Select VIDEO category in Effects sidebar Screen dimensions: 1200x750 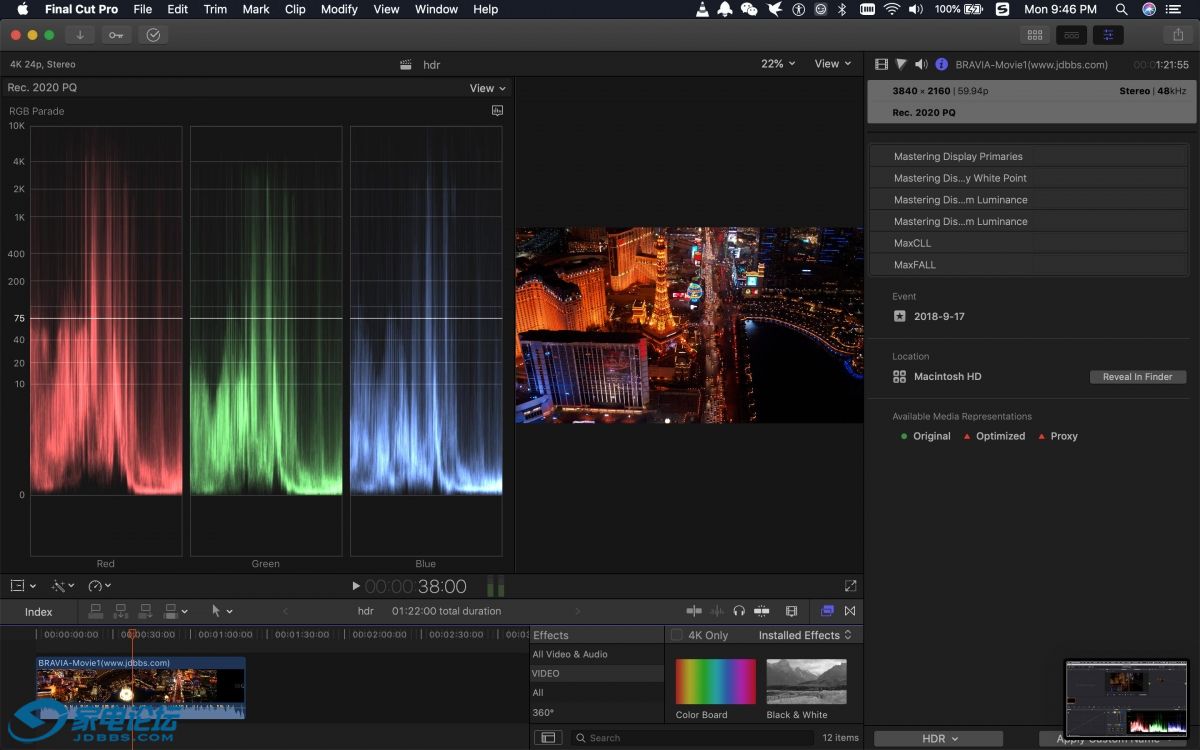point(546,673)
